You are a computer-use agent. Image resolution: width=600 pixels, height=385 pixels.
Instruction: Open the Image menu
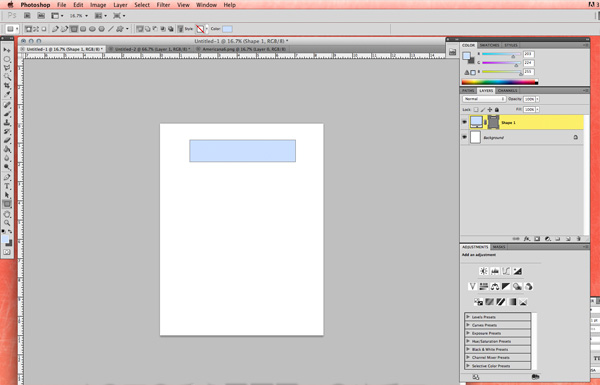coord(98,5)
